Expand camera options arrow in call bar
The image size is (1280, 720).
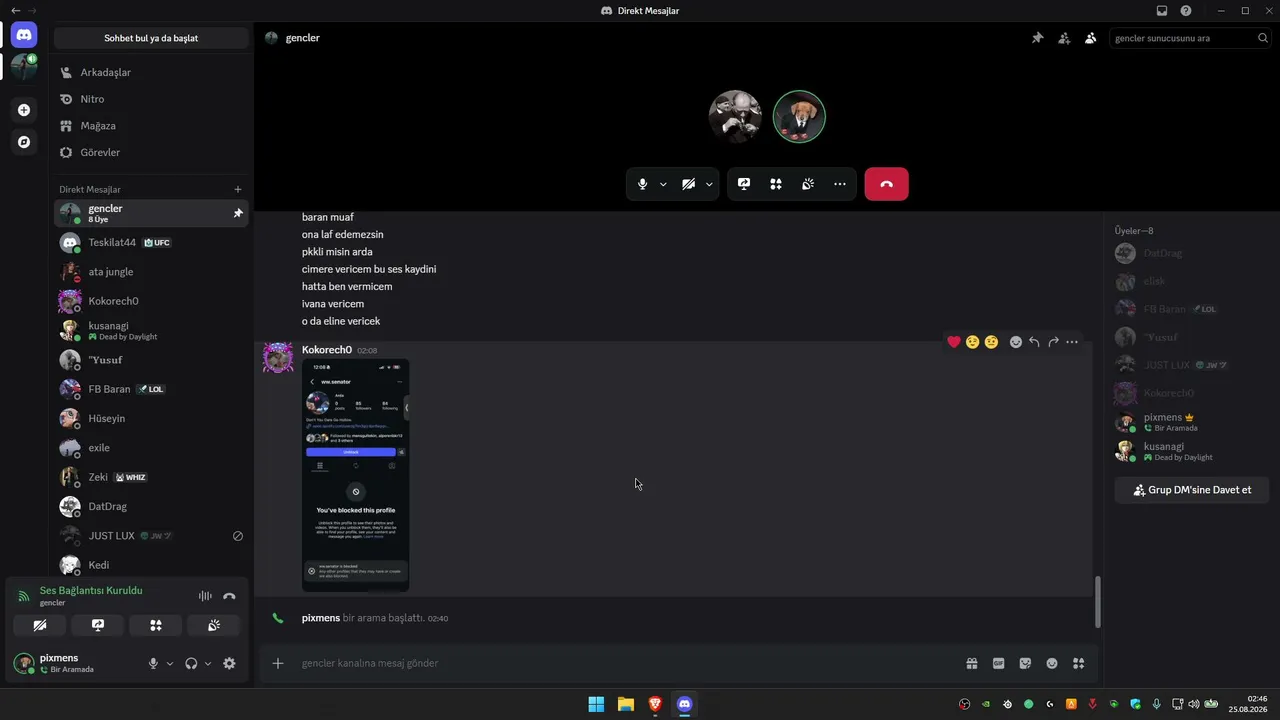709,184
